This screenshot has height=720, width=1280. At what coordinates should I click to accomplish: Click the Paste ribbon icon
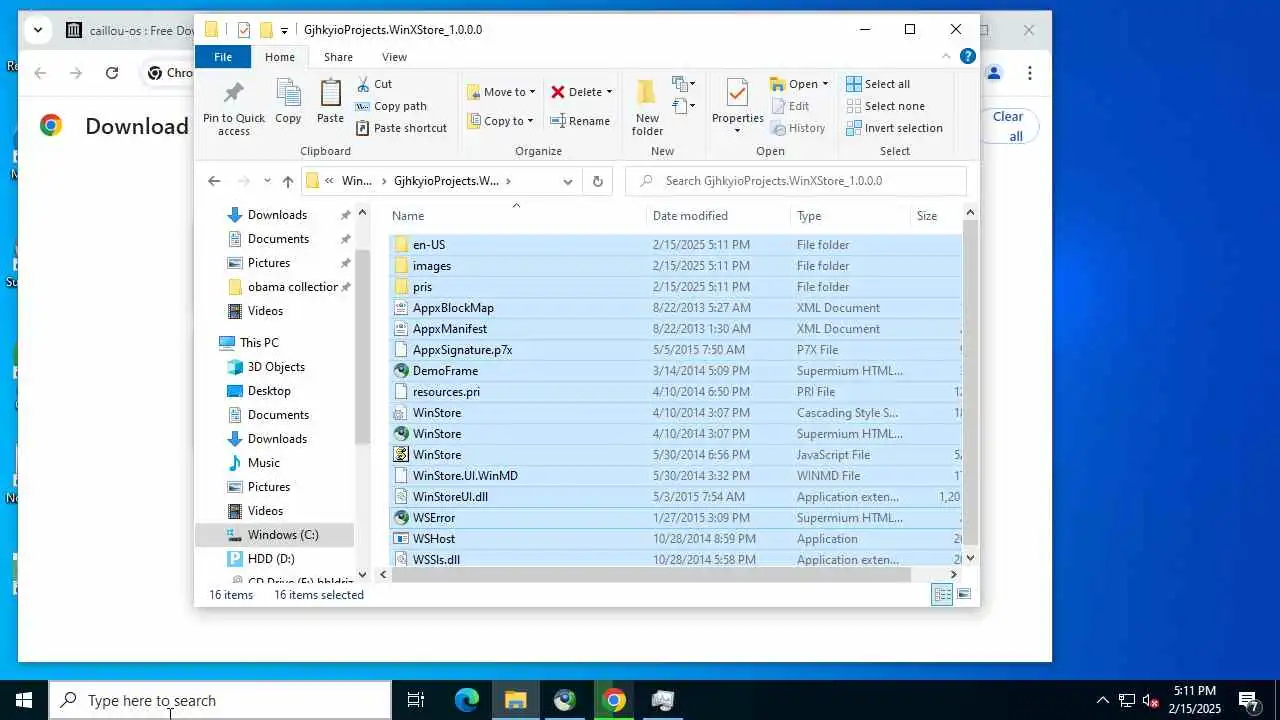[x=330, y=101]
